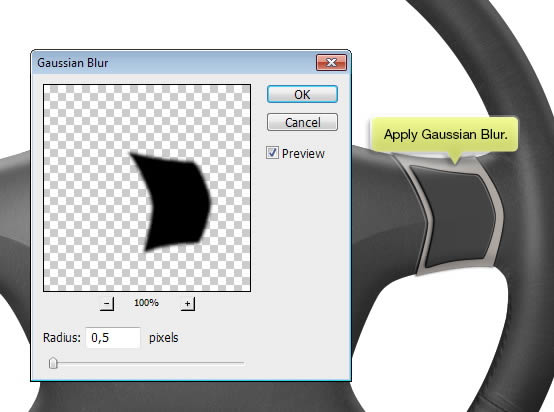Click into the Radius value field
Image resolution: width=554 pixels, height=412 pixels.
113,338
